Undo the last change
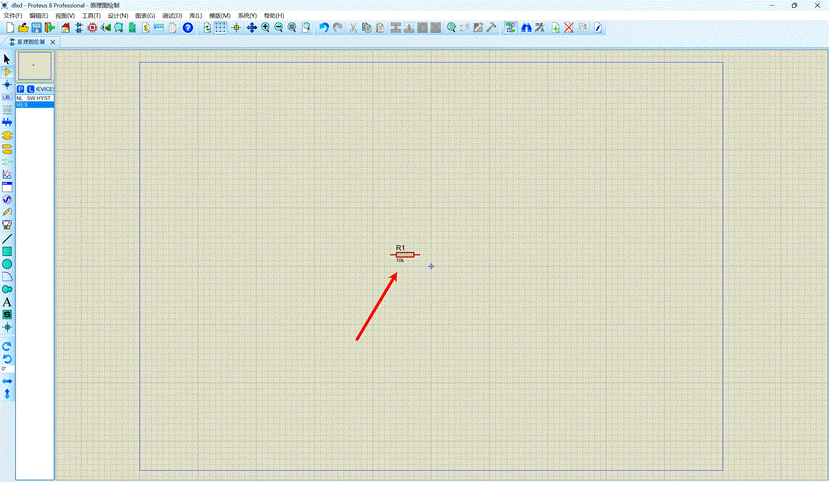The image size is (829, 482). pyautogui.click(x=324, y=27)
